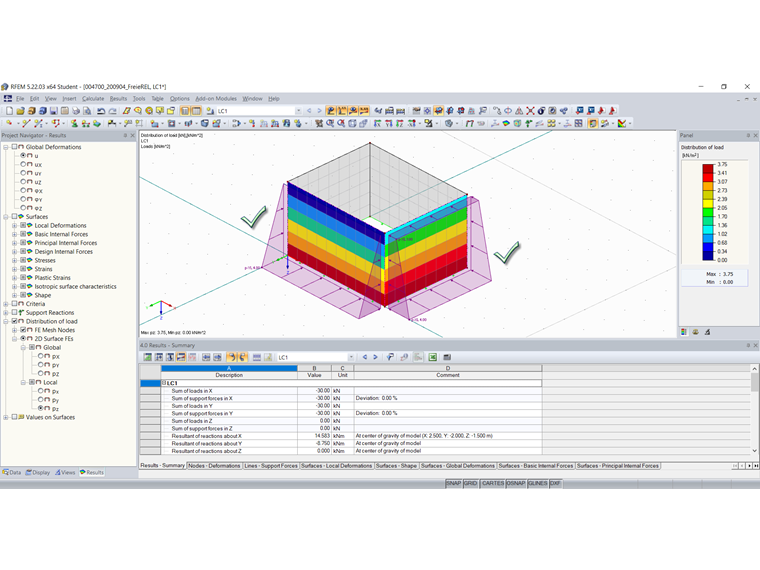The height and width of the screenshot is (570, 760).
Task: Toggle OSNAP in the status bar
Action: click(x=515, y=483)
